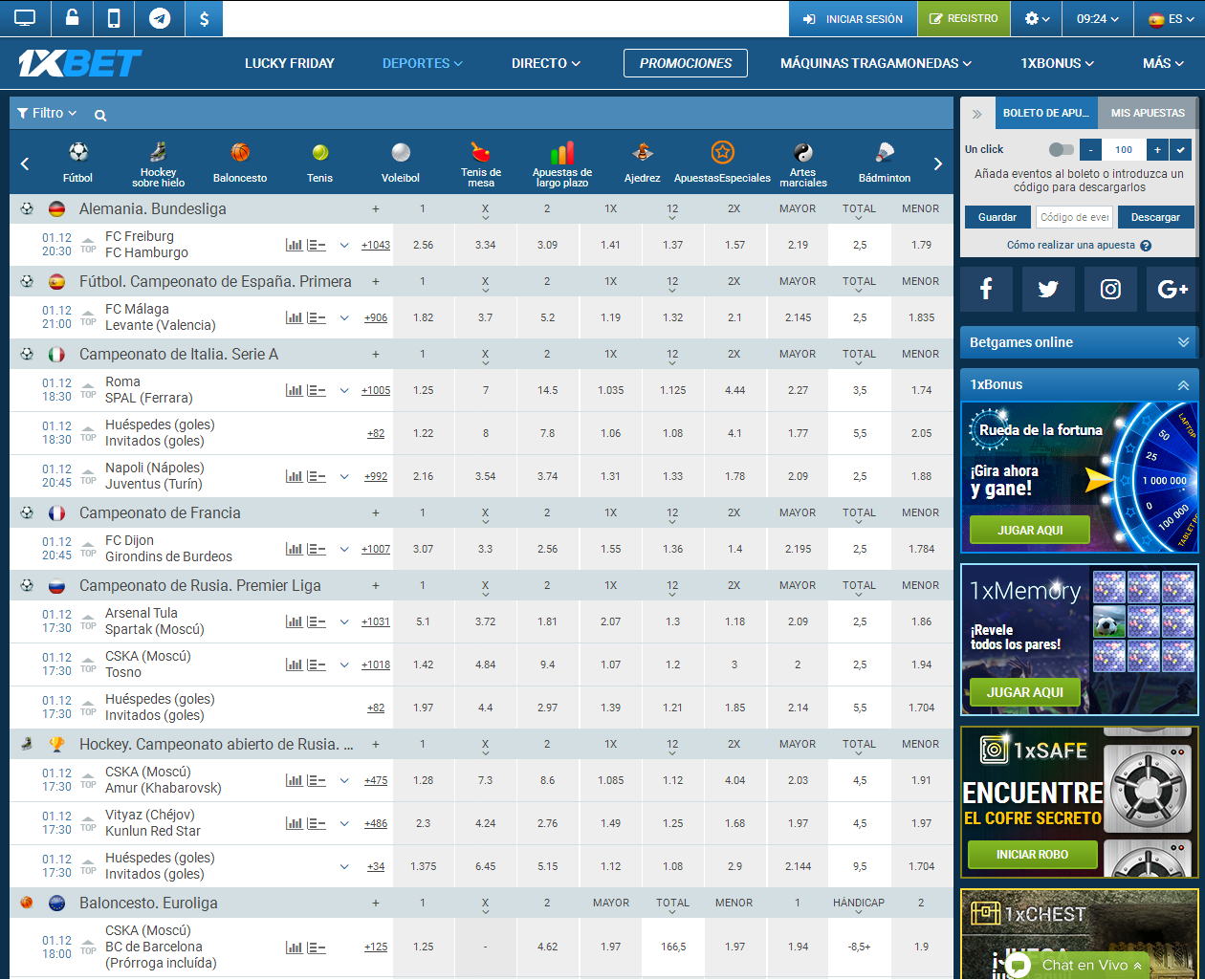The width and height of the screenshot is (1205, 980).
Task: Click Jugar Aqui on Rueda de la fortuna
Action: tap(1030, 530)
